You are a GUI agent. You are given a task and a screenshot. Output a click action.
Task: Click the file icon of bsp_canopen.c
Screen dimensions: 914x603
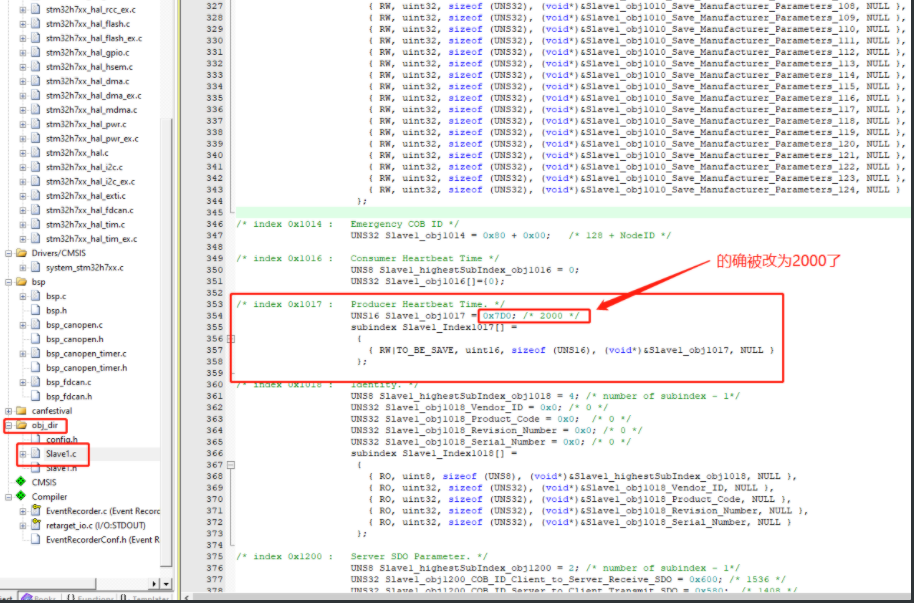pyautogui.click(x=36, y=325)
